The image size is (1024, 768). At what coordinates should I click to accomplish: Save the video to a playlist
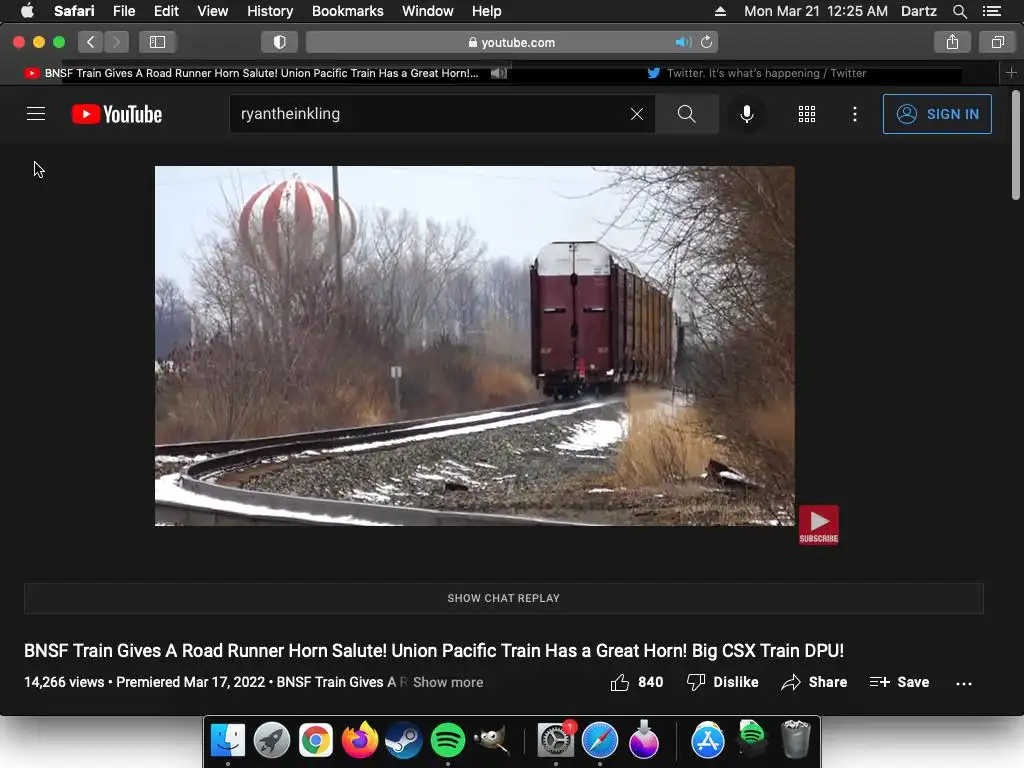pyautogui.click(x=899, y=682)
